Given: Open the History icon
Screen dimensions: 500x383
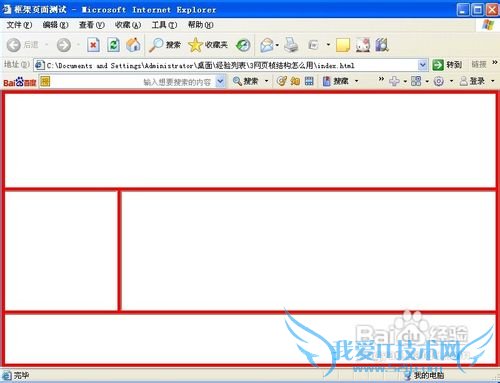Looking at the screenshot, I should [243, 45].
